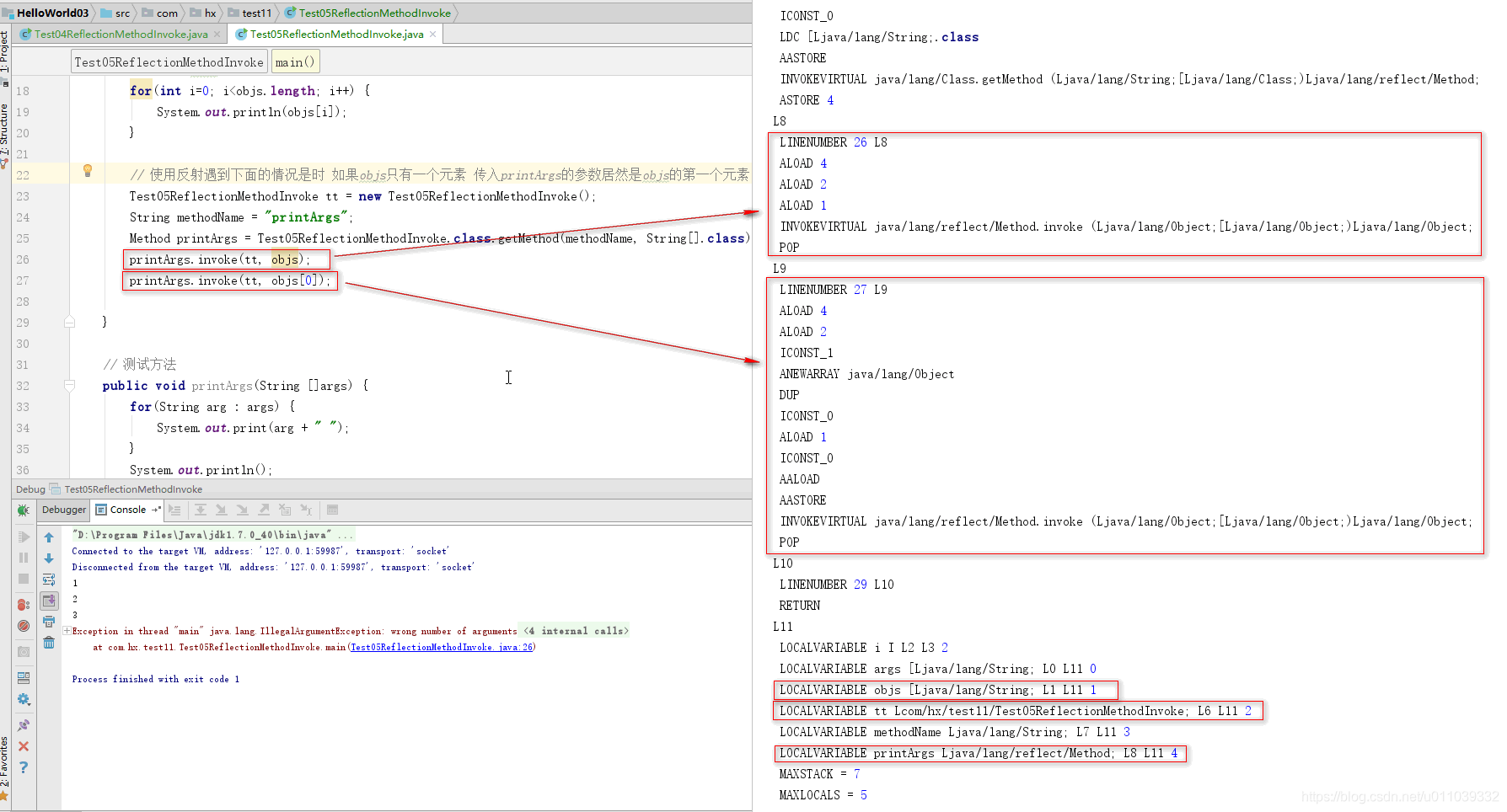Viewport: 1507px width, 812px height.
Task: Click the Step Out icon
Action: 264,510
